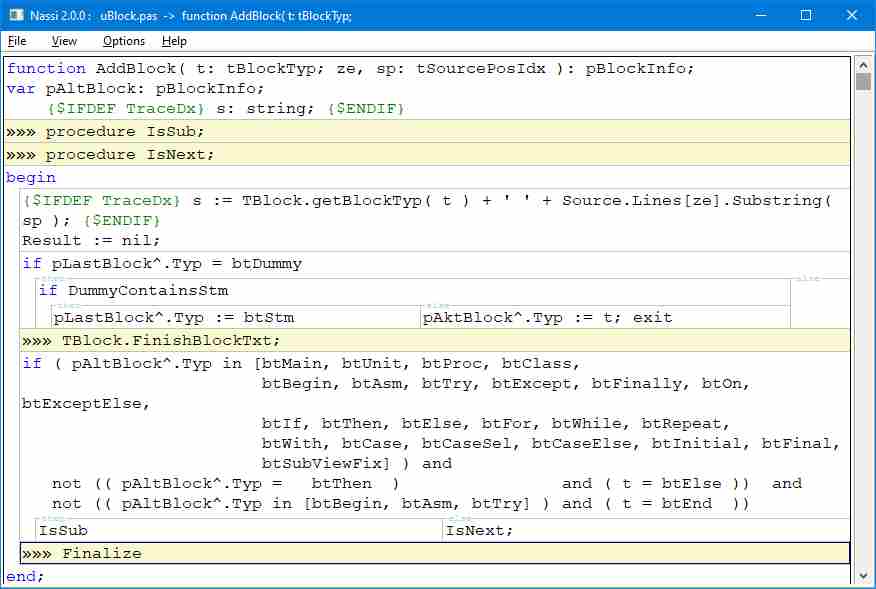876x589 pixels.
Task: Click the 'Result := nil;' statement
Action: click(x=91, y=241)
